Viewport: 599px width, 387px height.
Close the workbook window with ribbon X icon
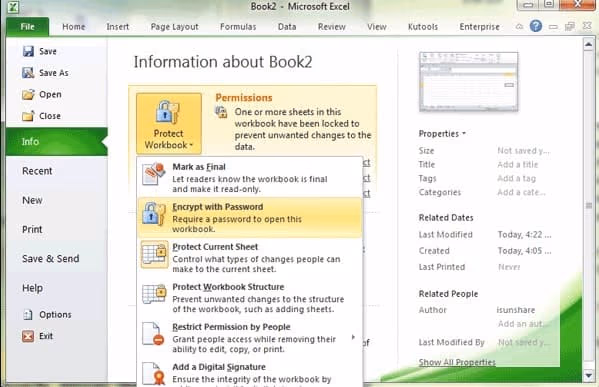(587, 26)
